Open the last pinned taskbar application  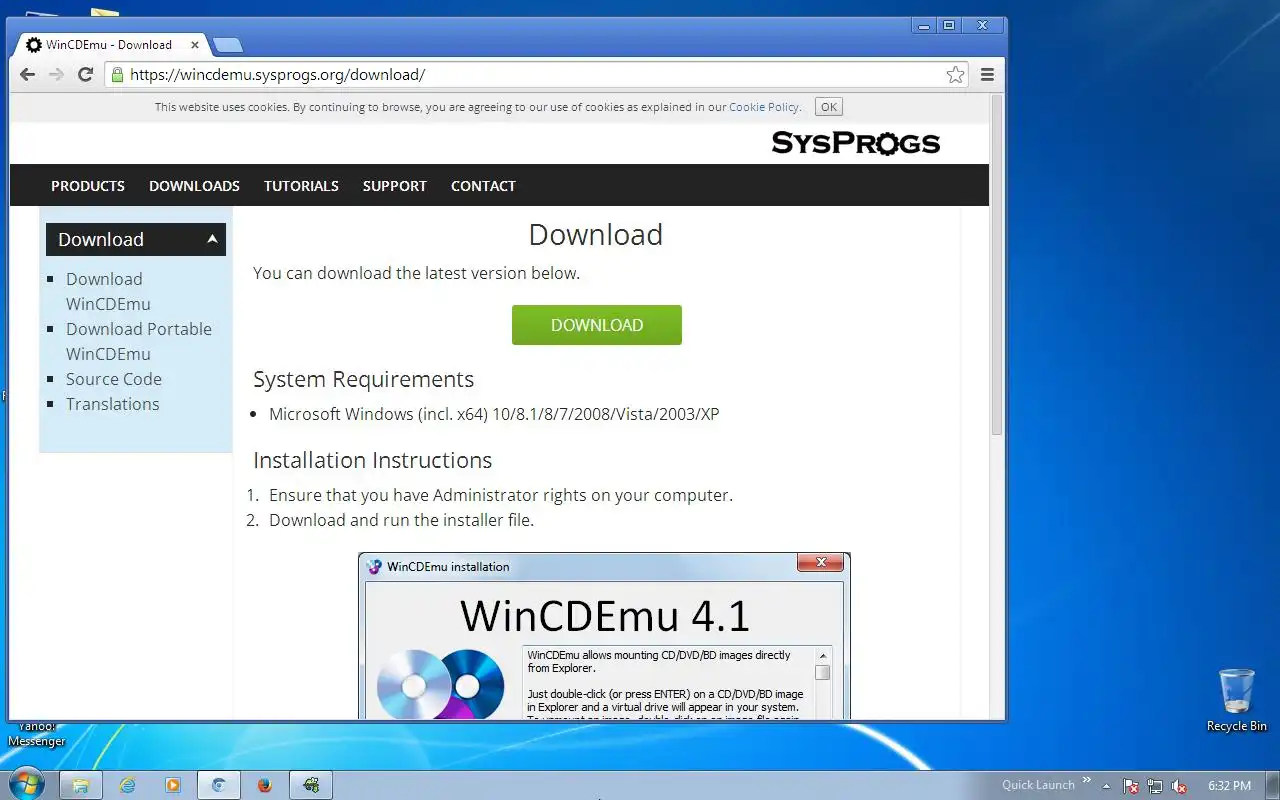[311, 785]
